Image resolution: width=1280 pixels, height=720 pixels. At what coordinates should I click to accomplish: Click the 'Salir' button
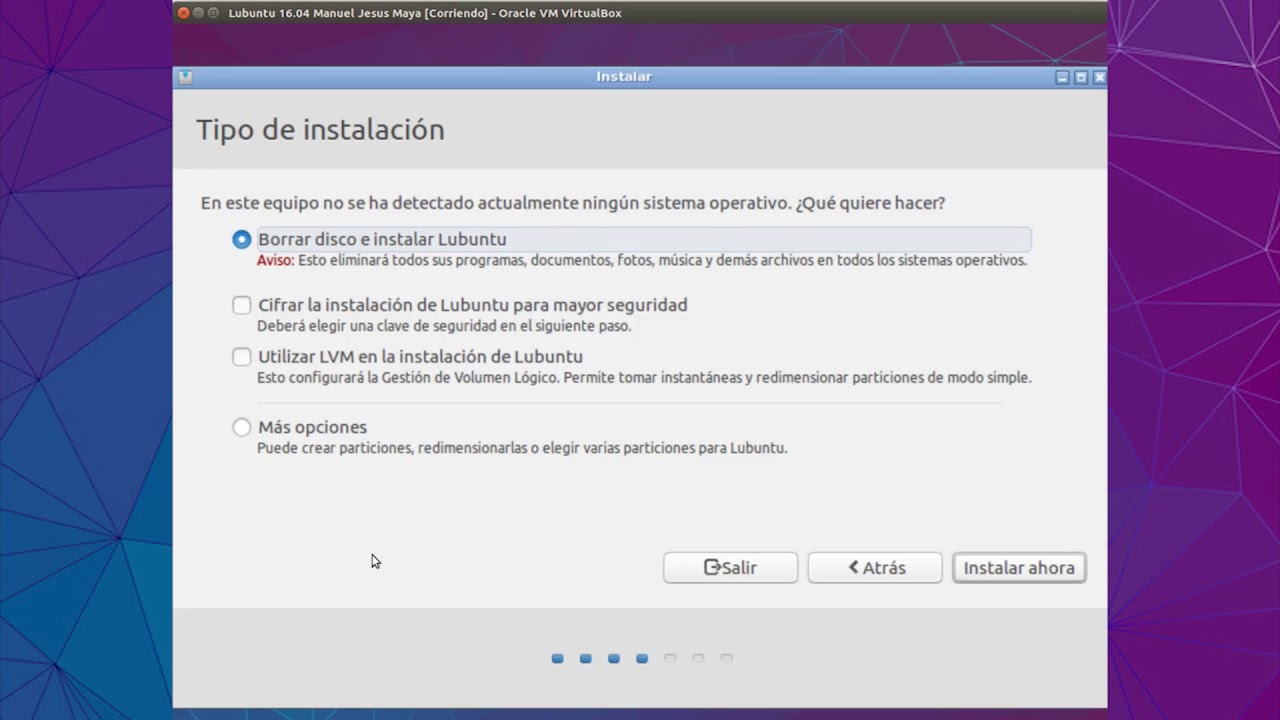tap(730, 567)
